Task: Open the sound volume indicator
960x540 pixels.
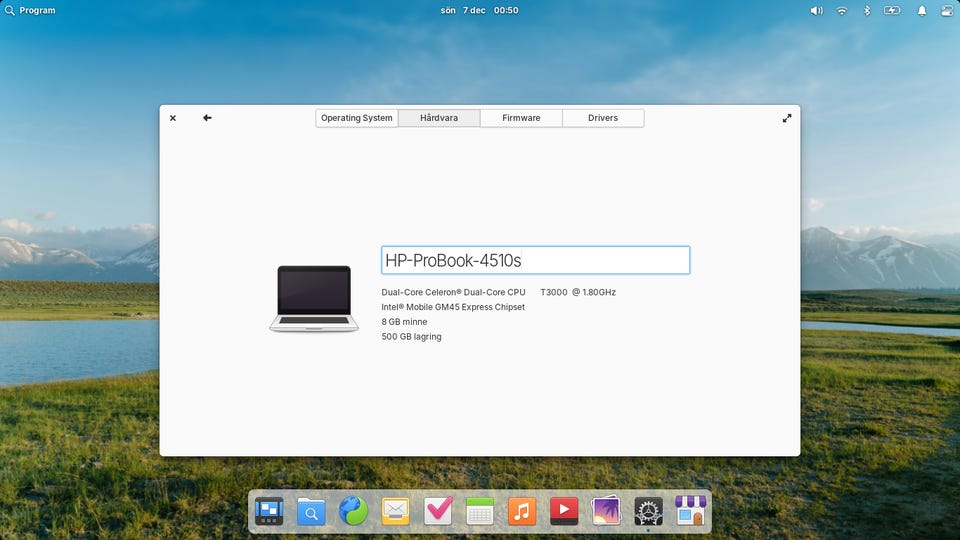Action: pos(816,10)
